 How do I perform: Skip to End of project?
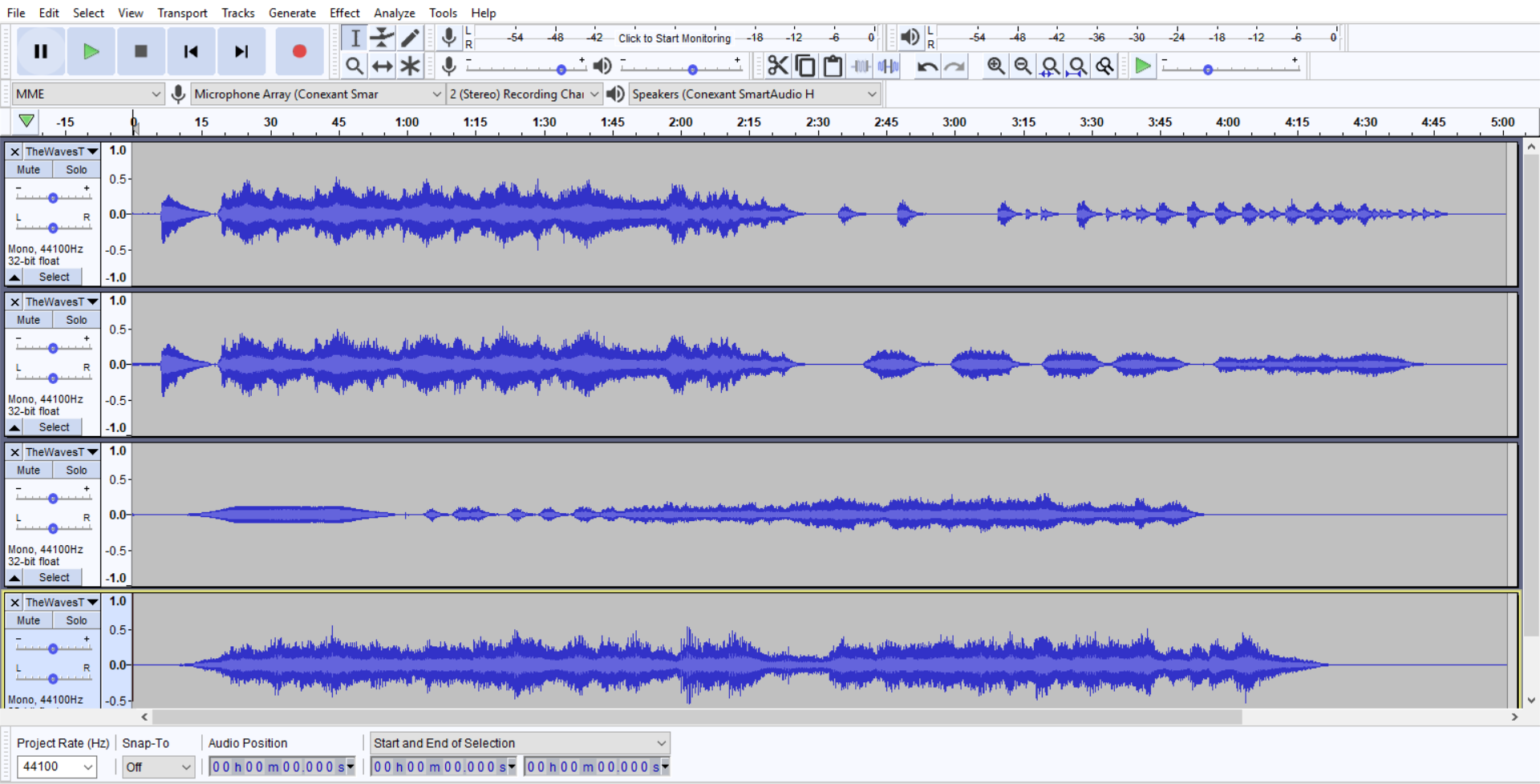(x=241, y=51)
